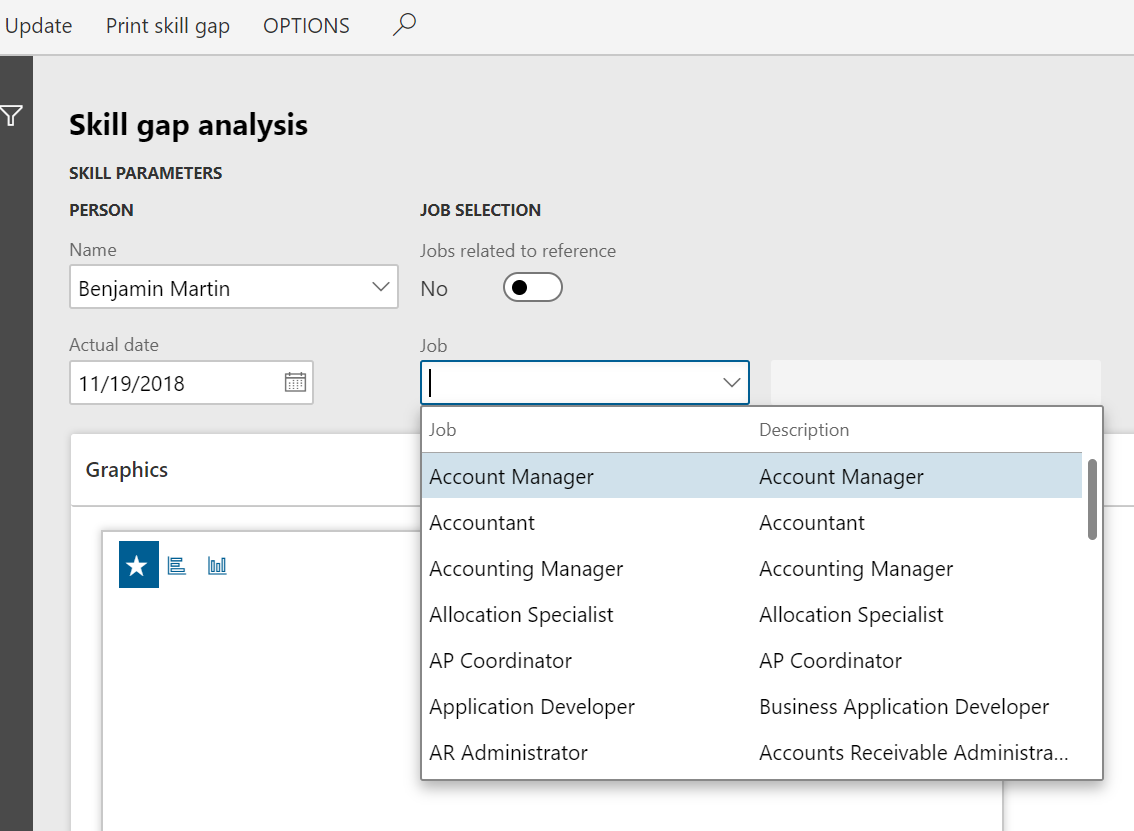This screenshot has width=1134, height=831.
Task: Click Print skill gap
Action: click(x=168, y=26)
